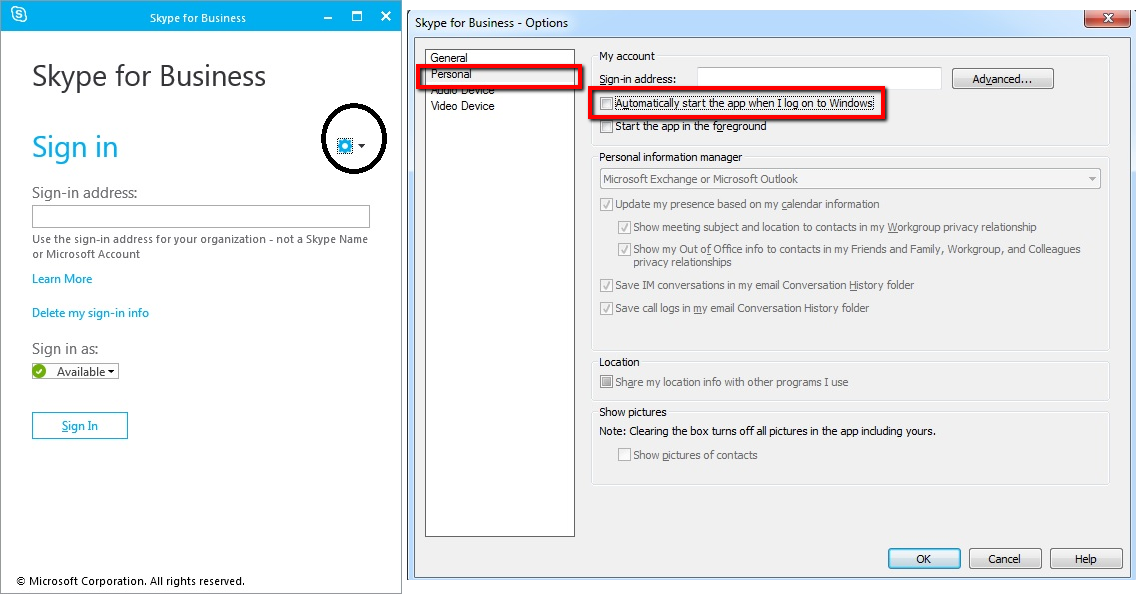
Task: Open the Personal information manager dropdown
Action: (x=850, y=179)
